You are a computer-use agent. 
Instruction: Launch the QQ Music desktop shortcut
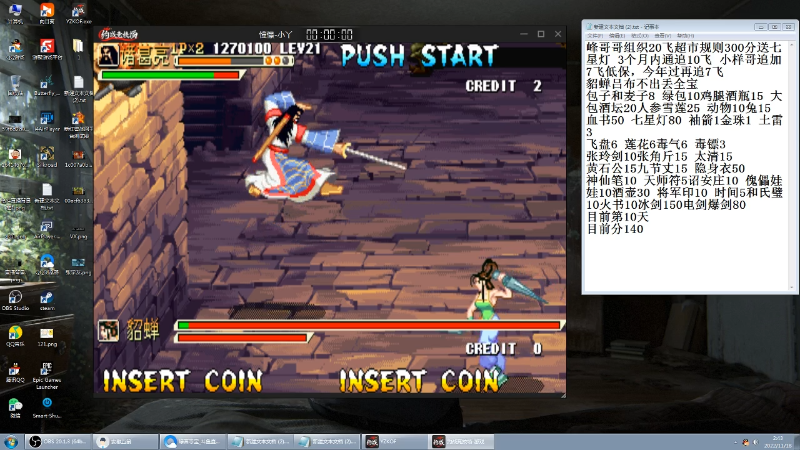pos(15,336)
